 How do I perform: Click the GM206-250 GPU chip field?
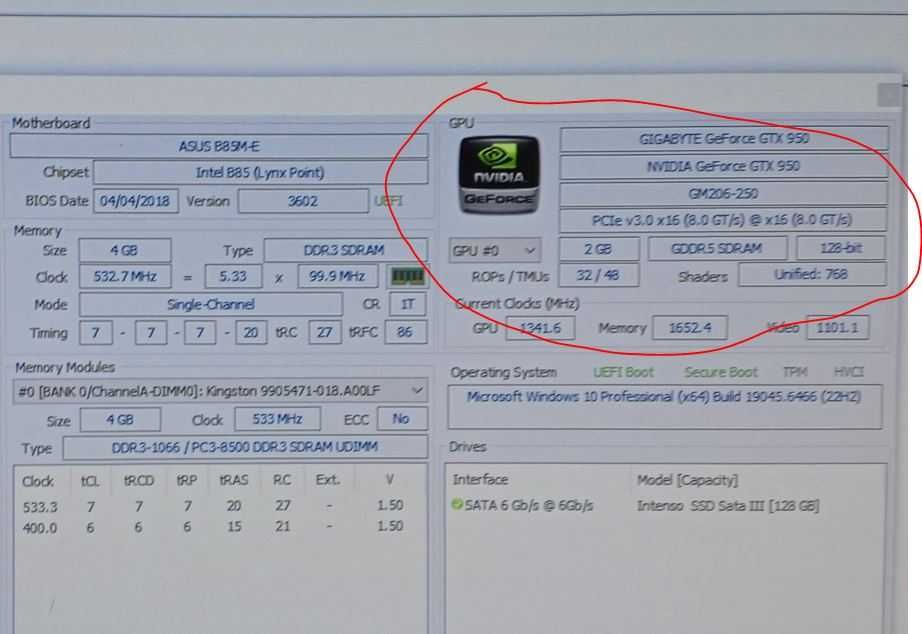point(724,193)
